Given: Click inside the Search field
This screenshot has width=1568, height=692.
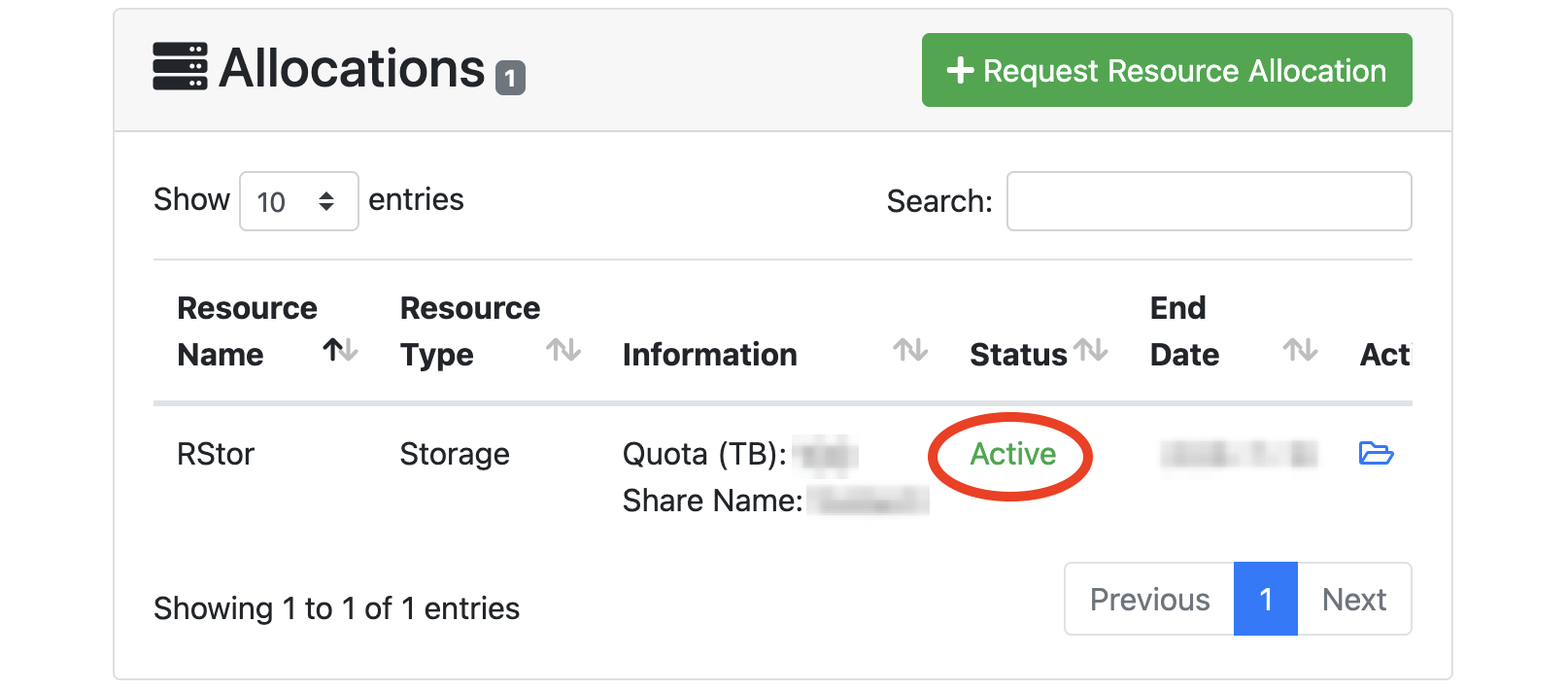Looking at the screenshot, I should pos(1209,201).
